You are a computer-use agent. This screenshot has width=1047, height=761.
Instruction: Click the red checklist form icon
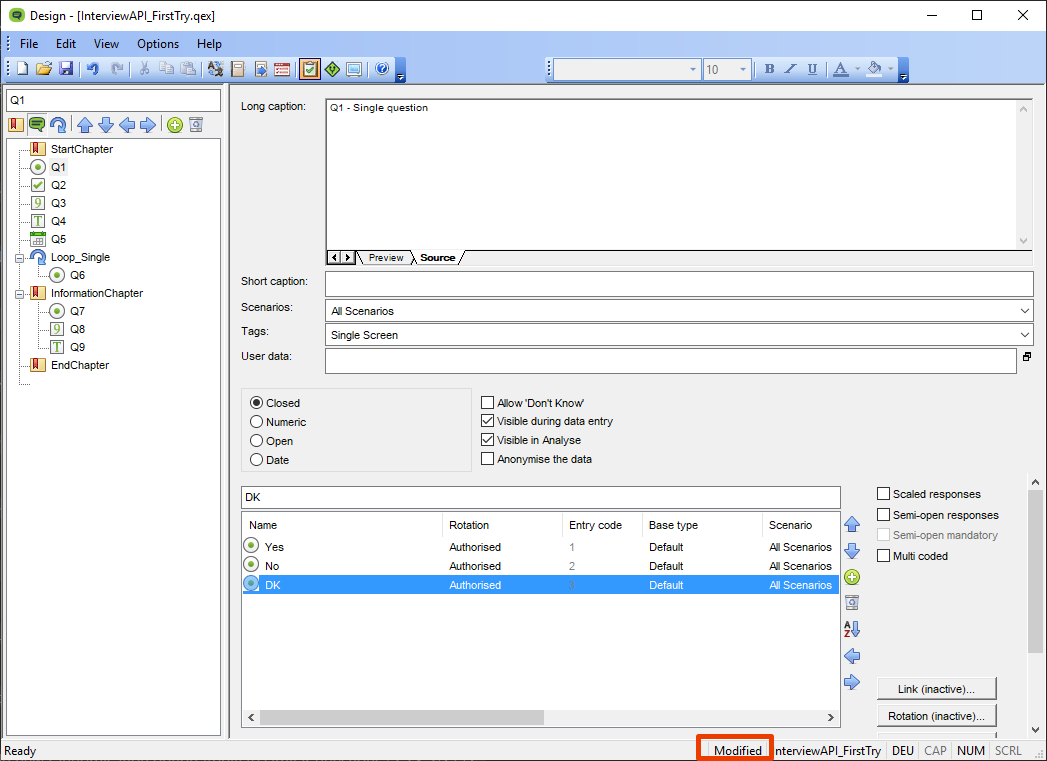tap(282, 69)
